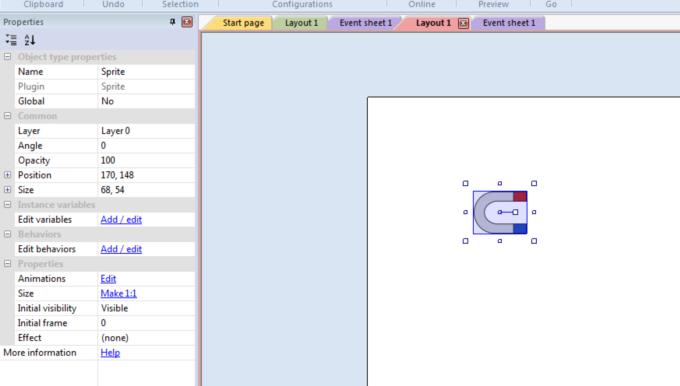Open the first Event sheet 1 tab

pos(365,23)
